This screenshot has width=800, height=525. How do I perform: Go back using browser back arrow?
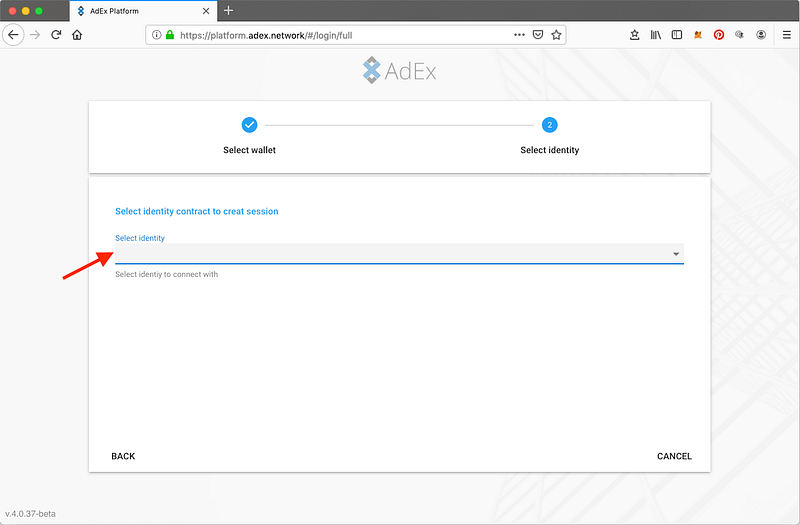point(13,35)
